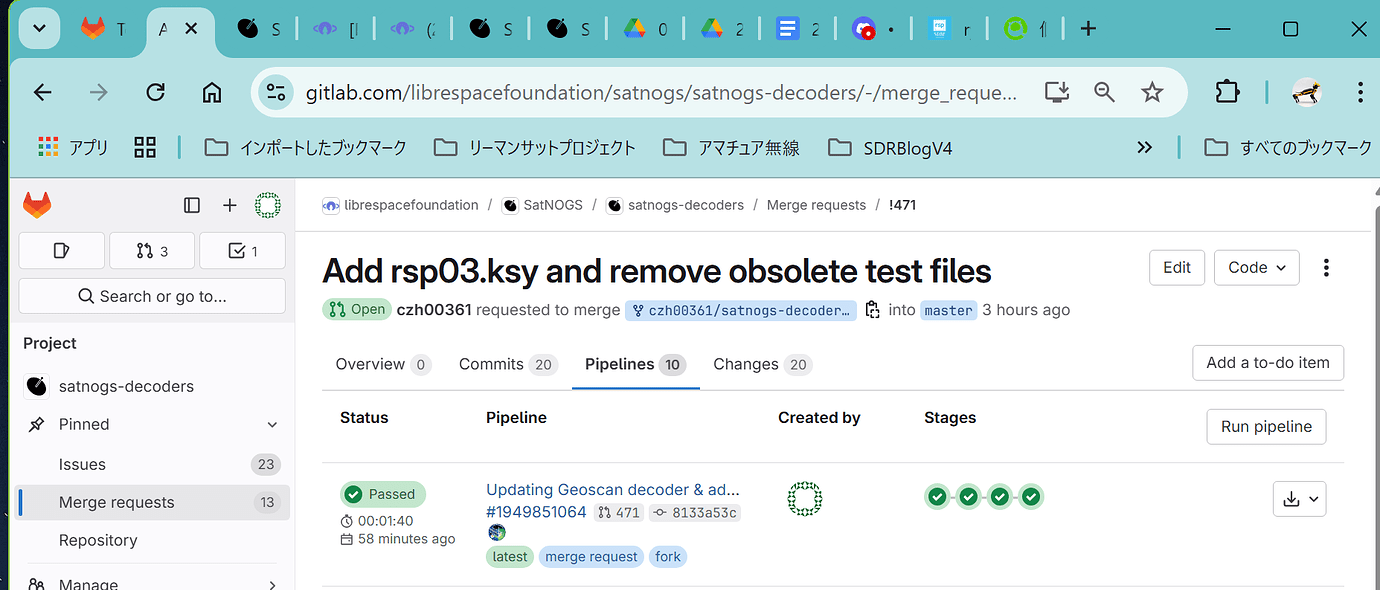Create new item using the plus icon
This screenshot has width=1380, height=590.
coord(229,205)
